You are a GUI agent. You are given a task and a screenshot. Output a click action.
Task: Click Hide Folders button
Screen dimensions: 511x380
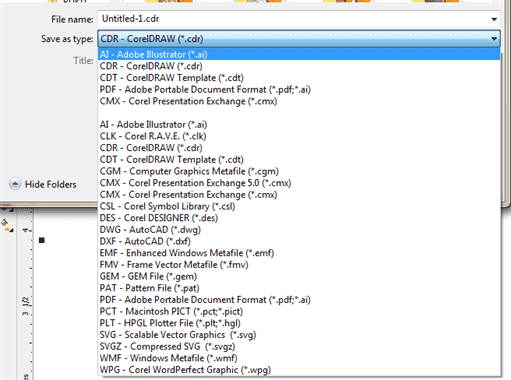[43, 184]
